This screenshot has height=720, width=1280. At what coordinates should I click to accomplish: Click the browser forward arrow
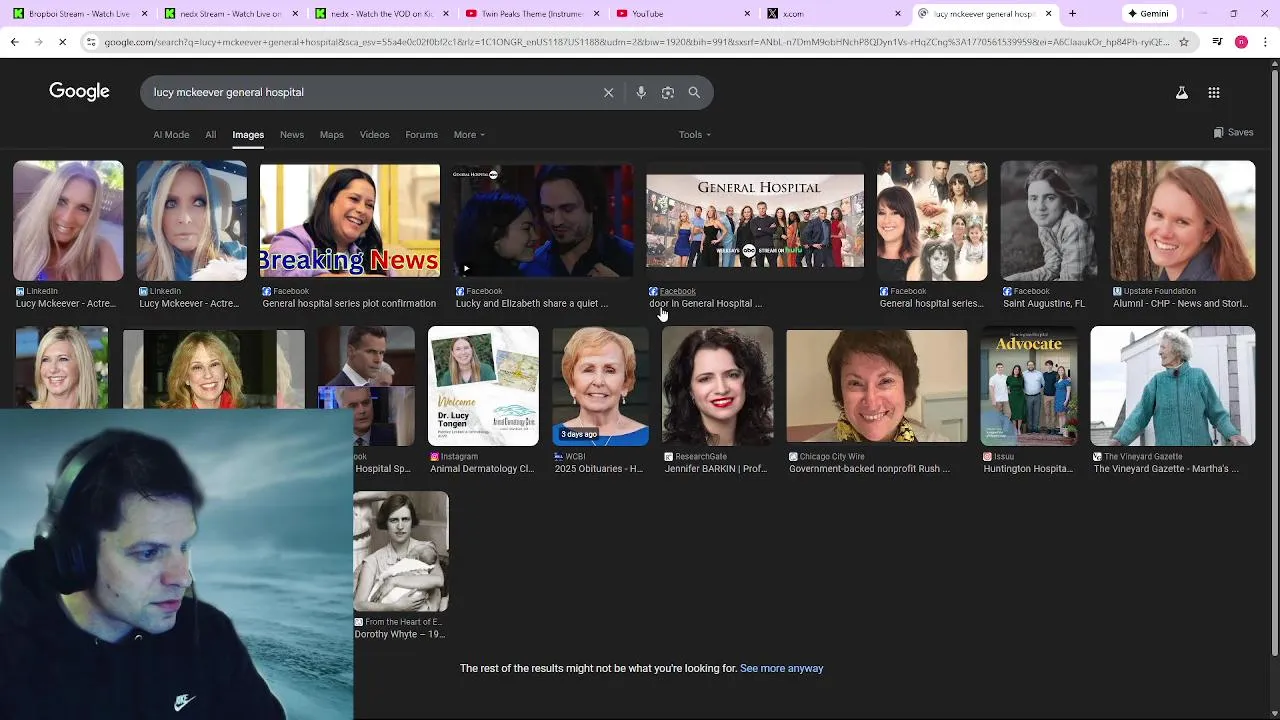pos(38,42)
